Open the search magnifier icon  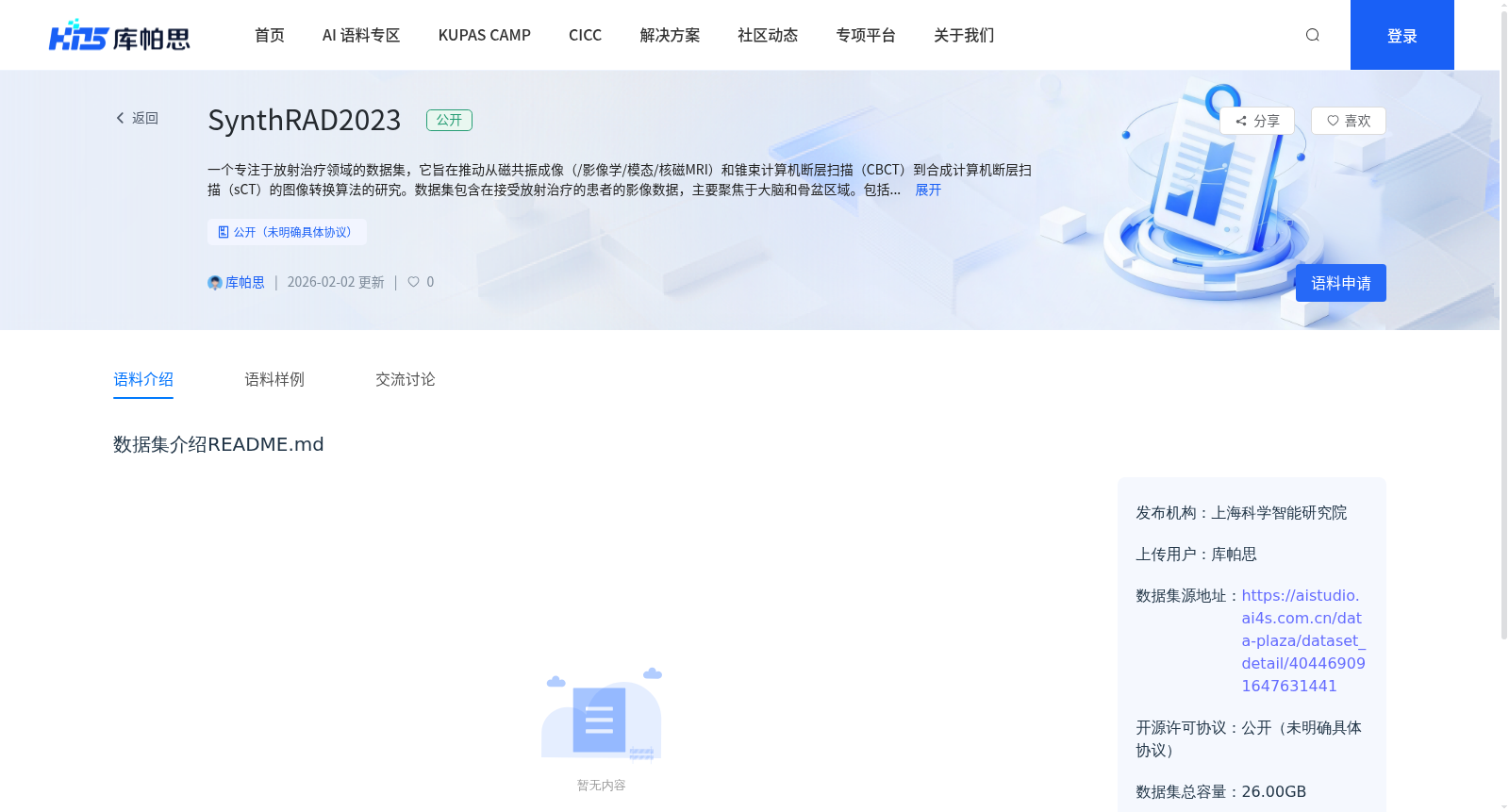click(1312, 35)
